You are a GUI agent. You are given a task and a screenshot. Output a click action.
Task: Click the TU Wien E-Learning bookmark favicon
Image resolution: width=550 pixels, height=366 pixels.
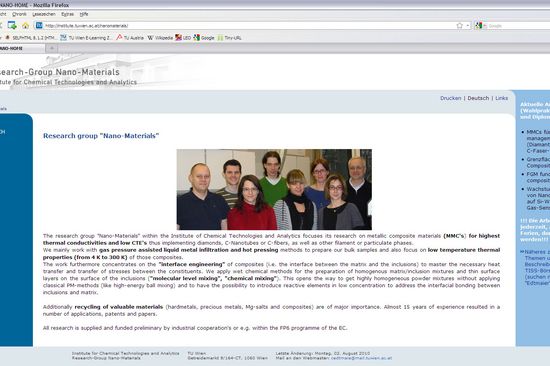(63, 38)
